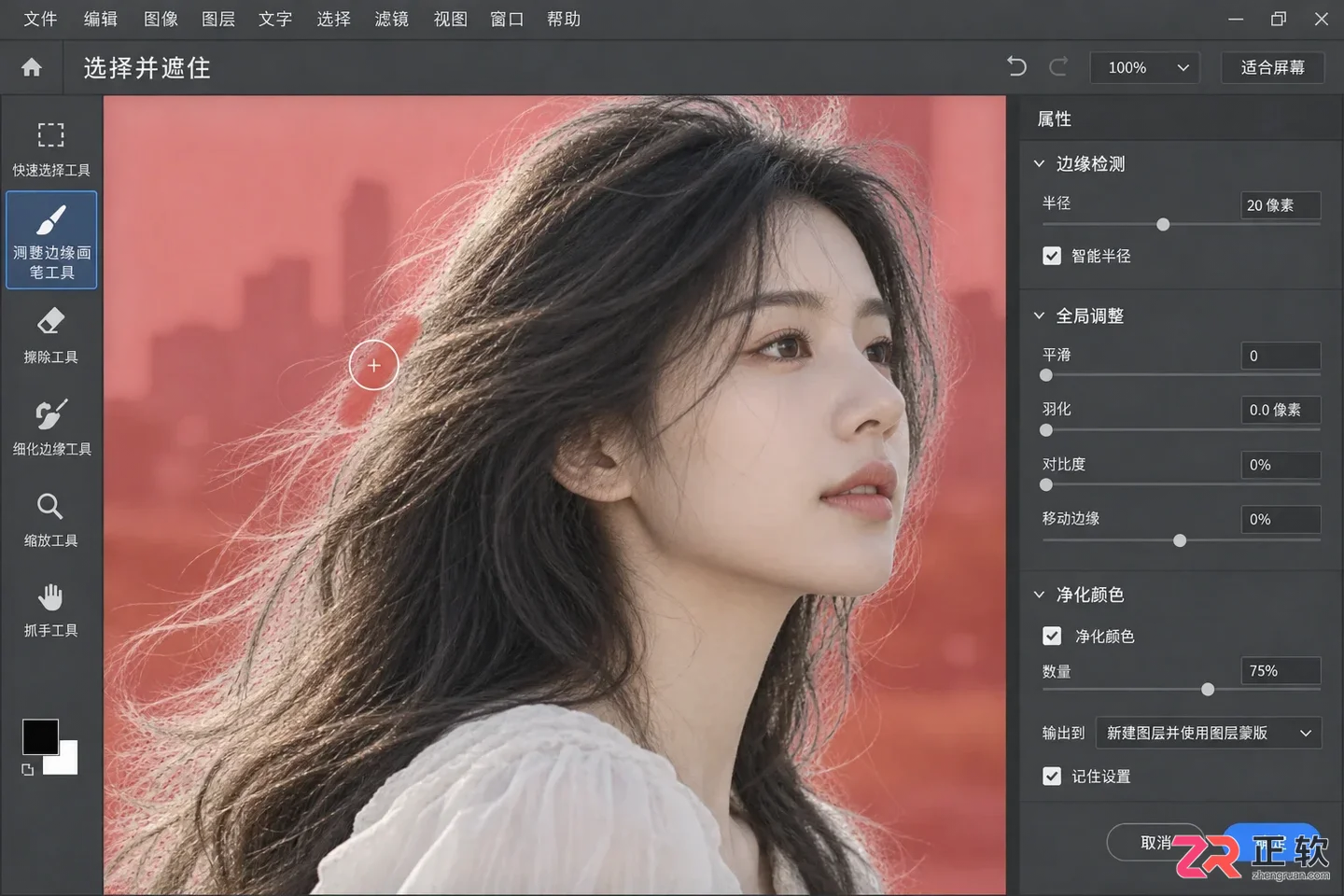Open the 窗口 menu
Screen dimensions: 1344x896
coord(507,19)
